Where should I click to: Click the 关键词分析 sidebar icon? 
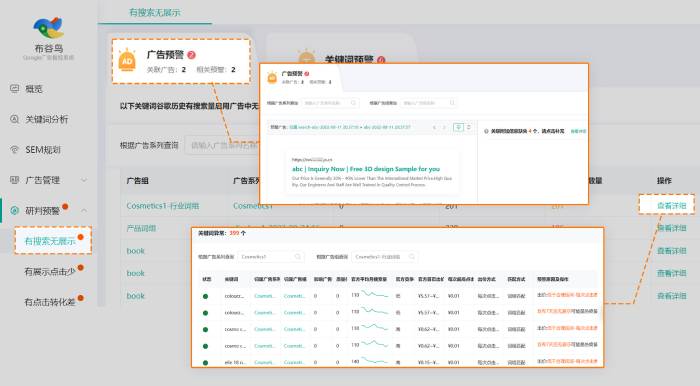click(x=15, y=119)
